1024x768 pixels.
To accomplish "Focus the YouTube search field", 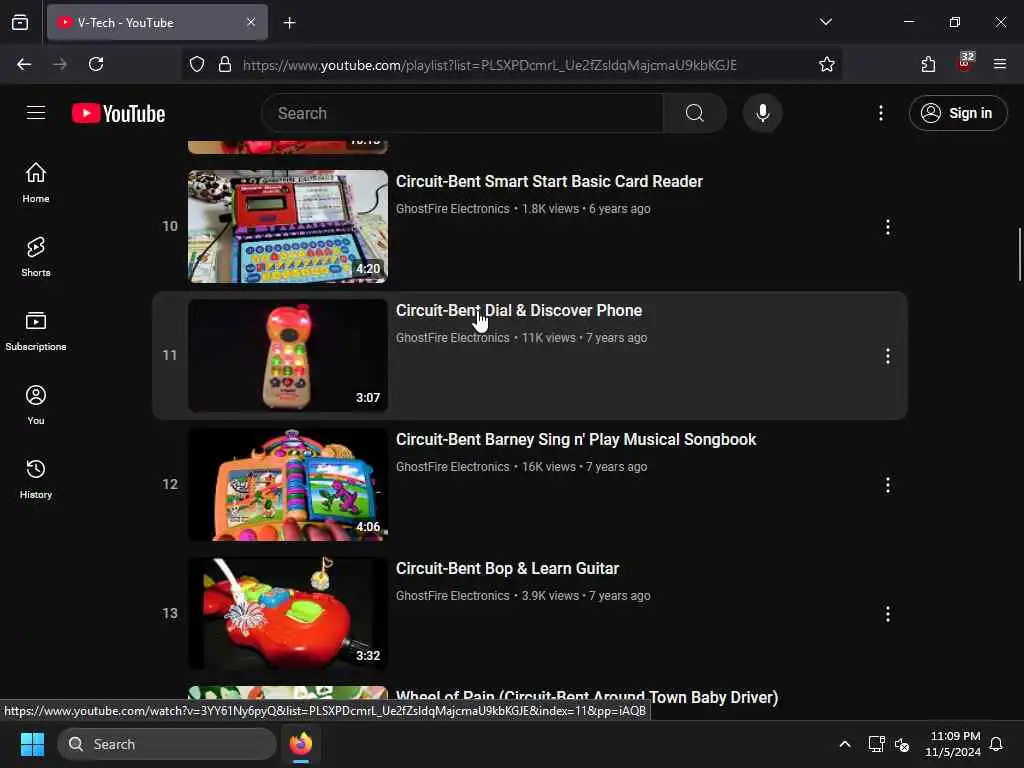I will point(462,113).
